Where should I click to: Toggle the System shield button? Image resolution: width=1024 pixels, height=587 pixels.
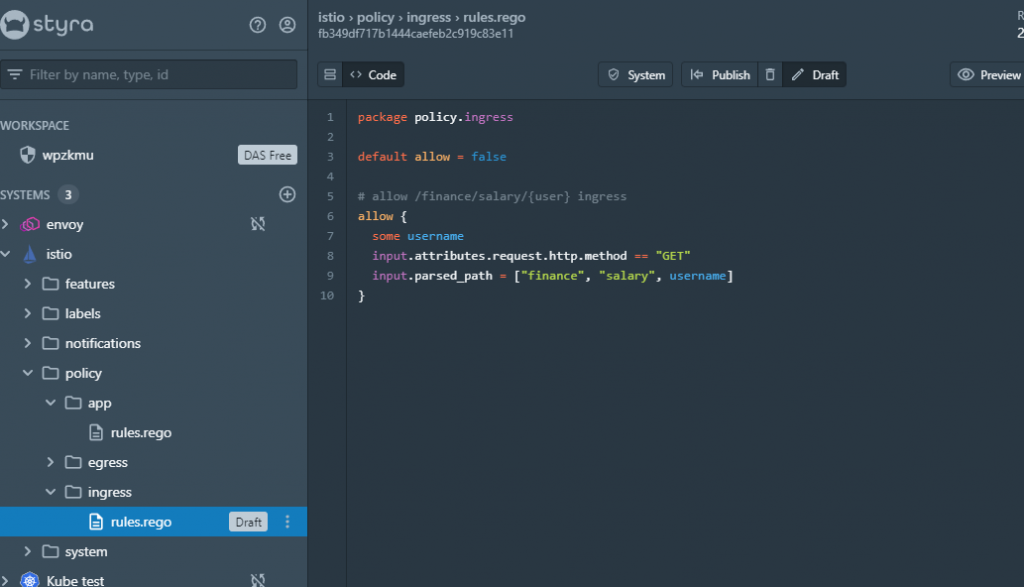point(635,74)
